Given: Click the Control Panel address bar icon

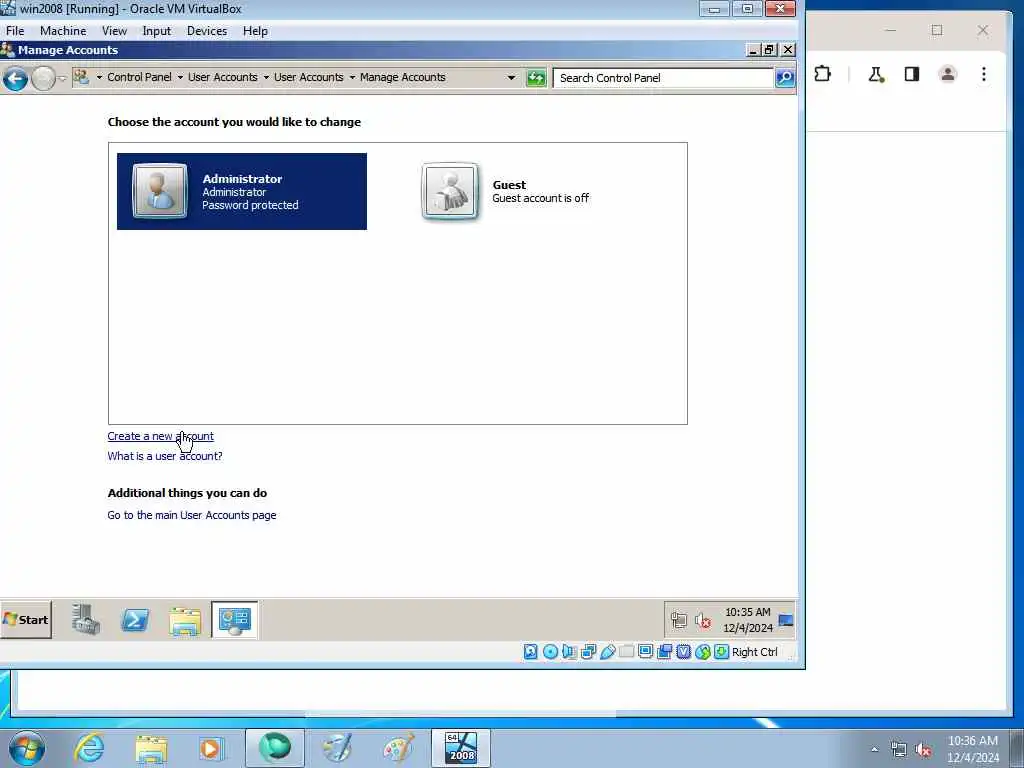Looking at the screenshot, I should [81, 77].
